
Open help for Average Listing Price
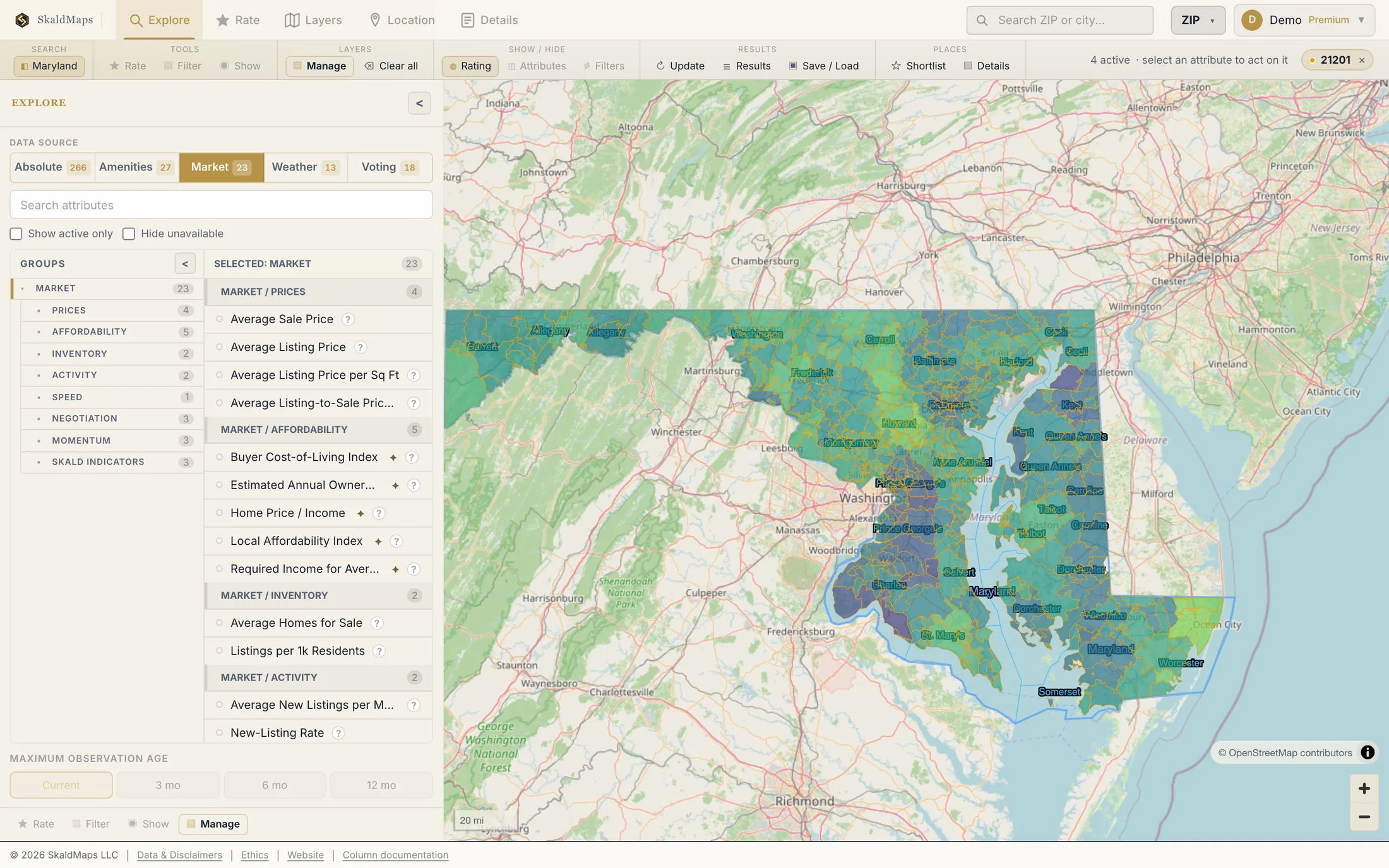click(x=360, y=347)
